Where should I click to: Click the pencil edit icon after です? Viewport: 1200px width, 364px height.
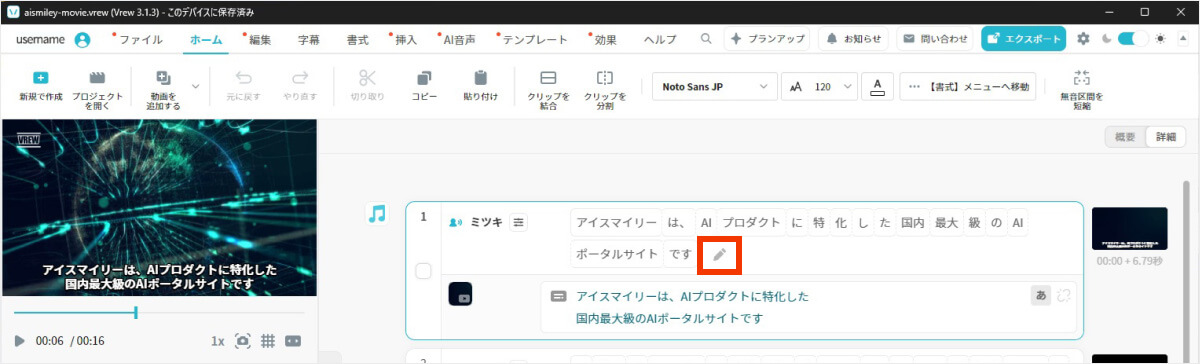click(719, 254)
